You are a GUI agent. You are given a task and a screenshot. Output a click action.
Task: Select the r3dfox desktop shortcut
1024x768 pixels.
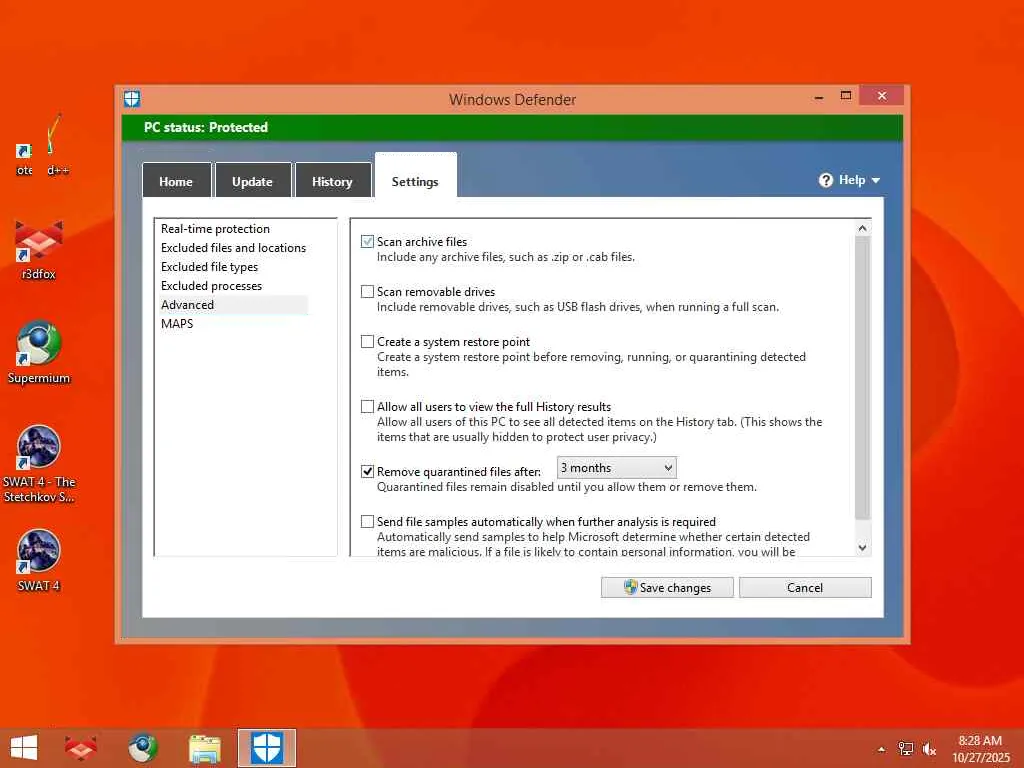(x=39, y=250)
